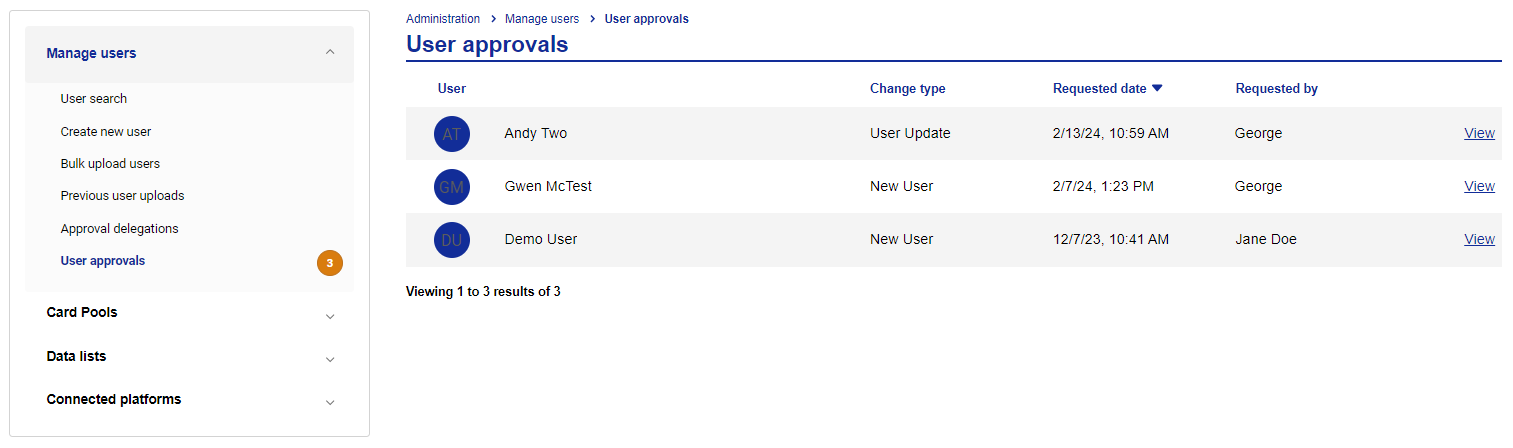Click George in Andy Two row
The image size is (1513, 448).
coord(1258,133)
